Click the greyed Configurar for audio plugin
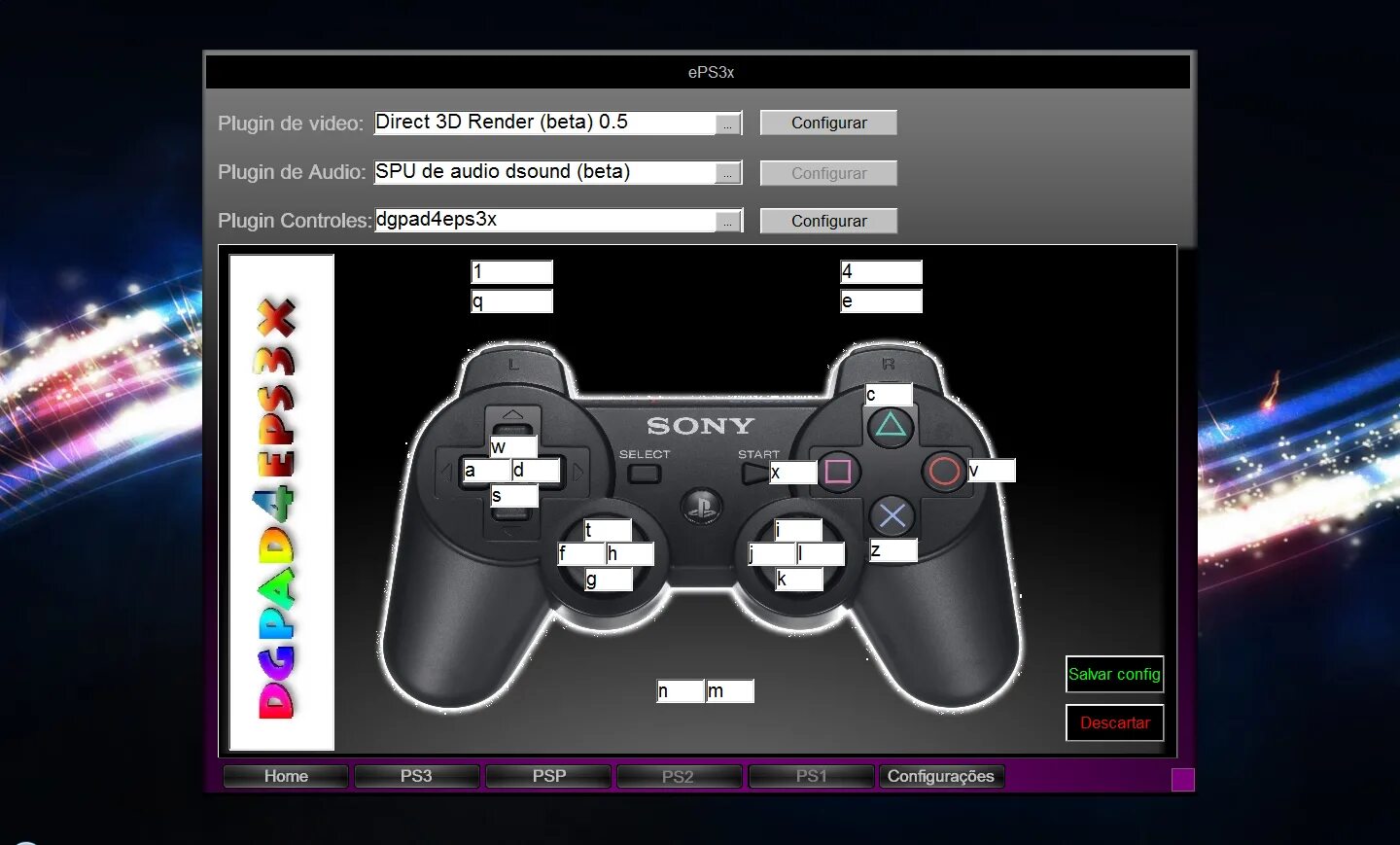The image size is (1400, 845). (828, 173)
